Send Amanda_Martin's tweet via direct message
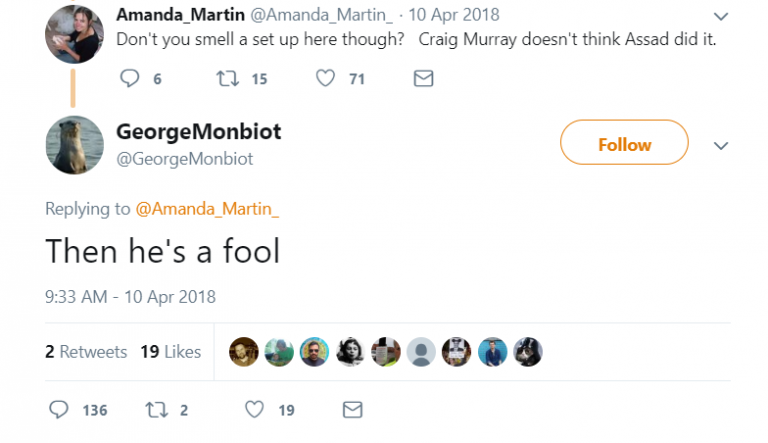This screenshot has width=768, height=443. pos(423,79)
